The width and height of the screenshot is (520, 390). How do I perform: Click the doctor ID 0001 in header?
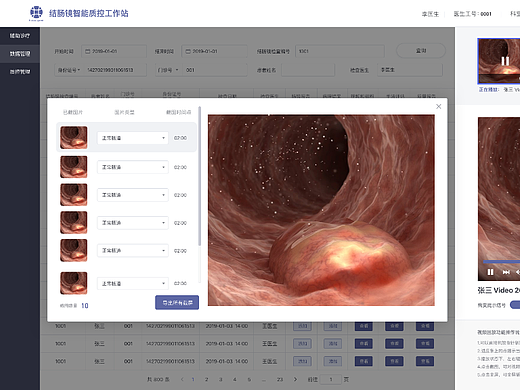tap(486, 14)
